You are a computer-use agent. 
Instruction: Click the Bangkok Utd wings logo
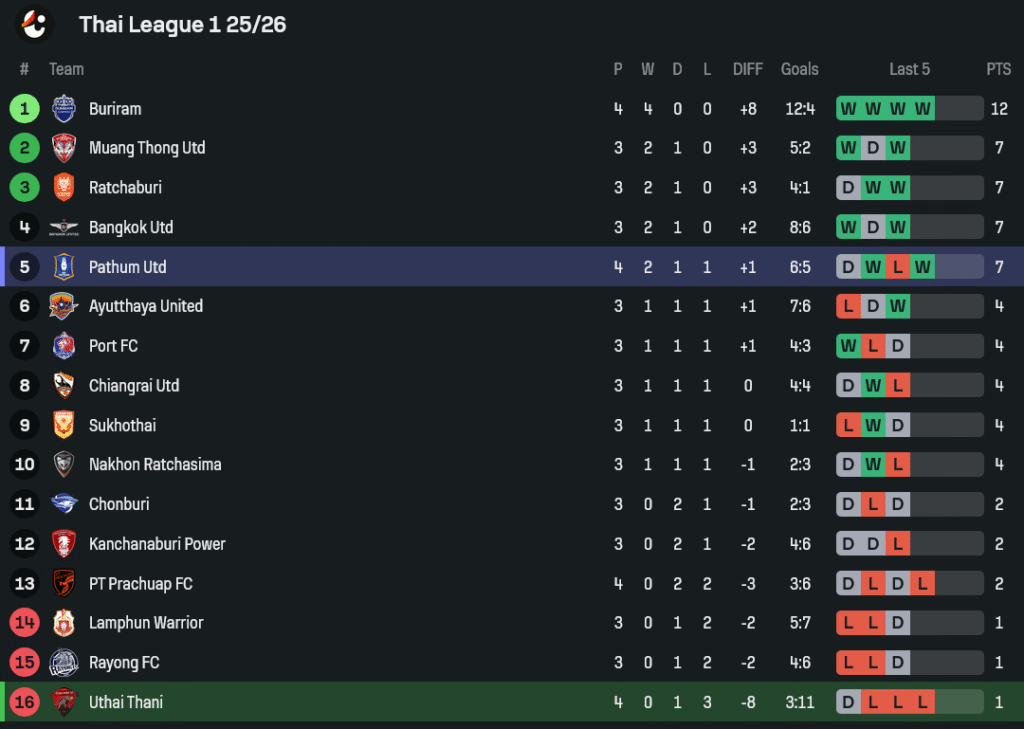64,227
